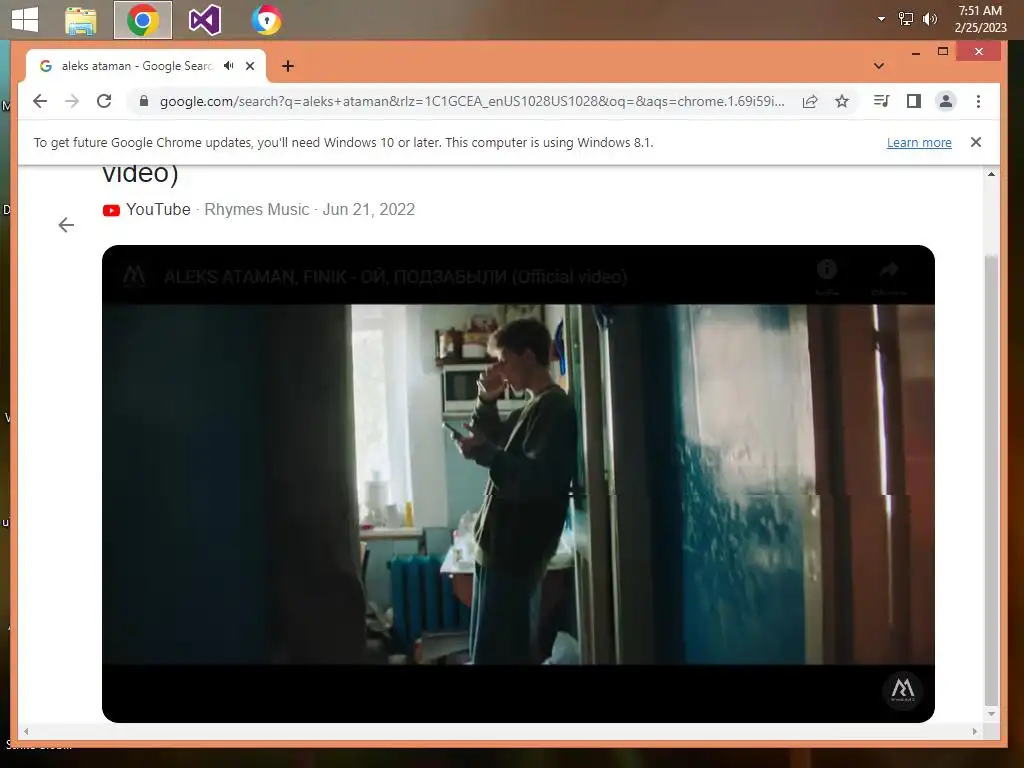The height and width of the screenshot is (768, 1024).
Task: Click the channel logo in the video header
Action: point(134,276)
